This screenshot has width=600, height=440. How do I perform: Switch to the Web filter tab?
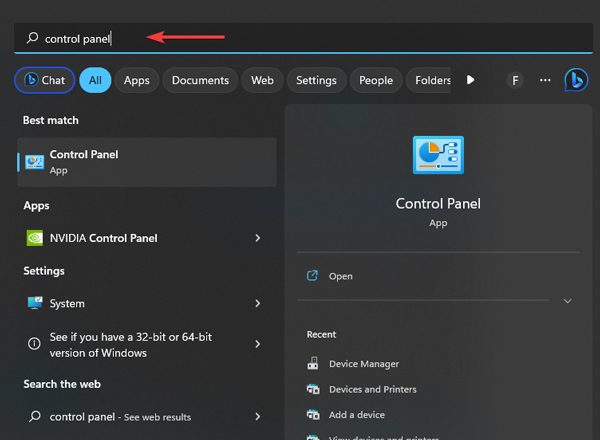[262, 80]
